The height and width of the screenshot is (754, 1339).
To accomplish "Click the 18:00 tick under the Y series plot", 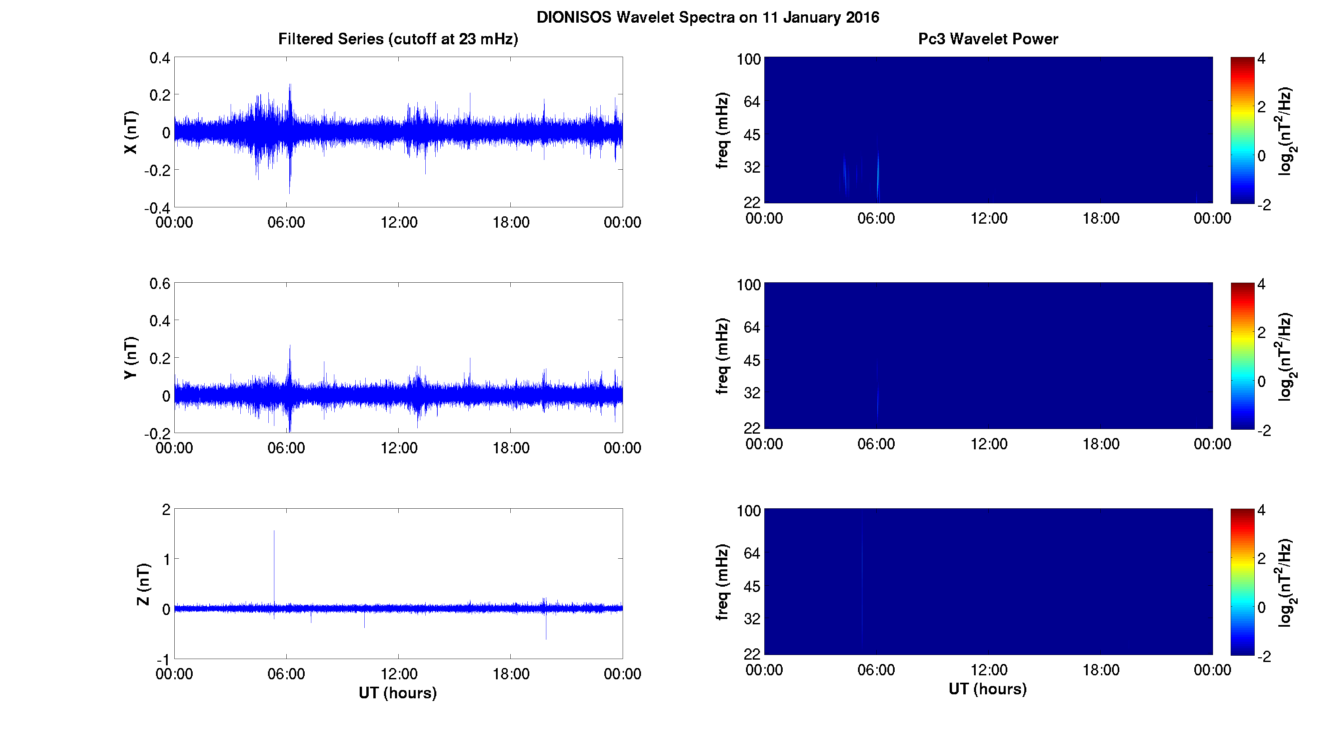I will pos(511,449).
